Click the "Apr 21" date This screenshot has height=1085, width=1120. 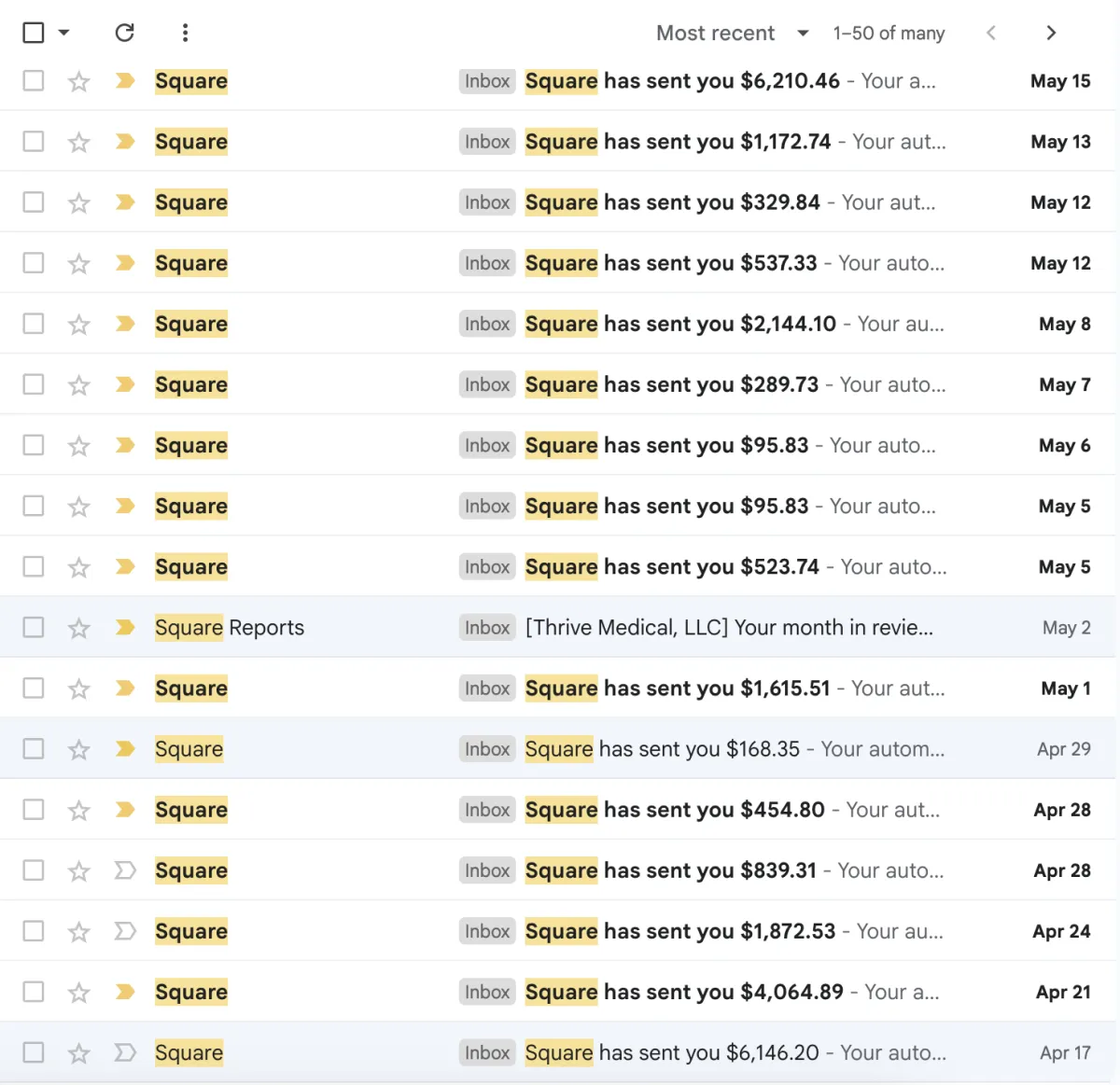(1063, 992)
